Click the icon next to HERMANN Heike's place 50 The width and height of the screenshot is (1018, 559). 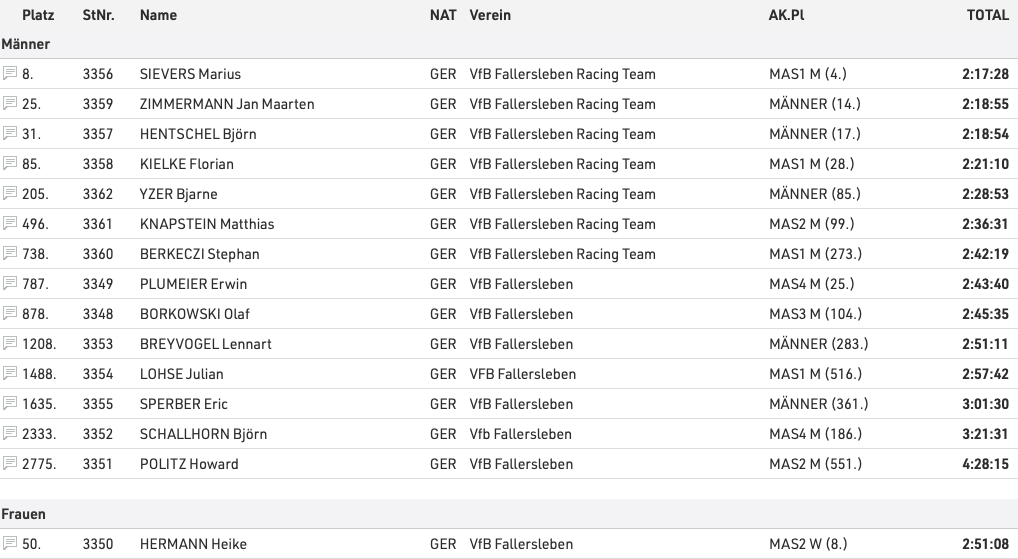click(10, 544)
